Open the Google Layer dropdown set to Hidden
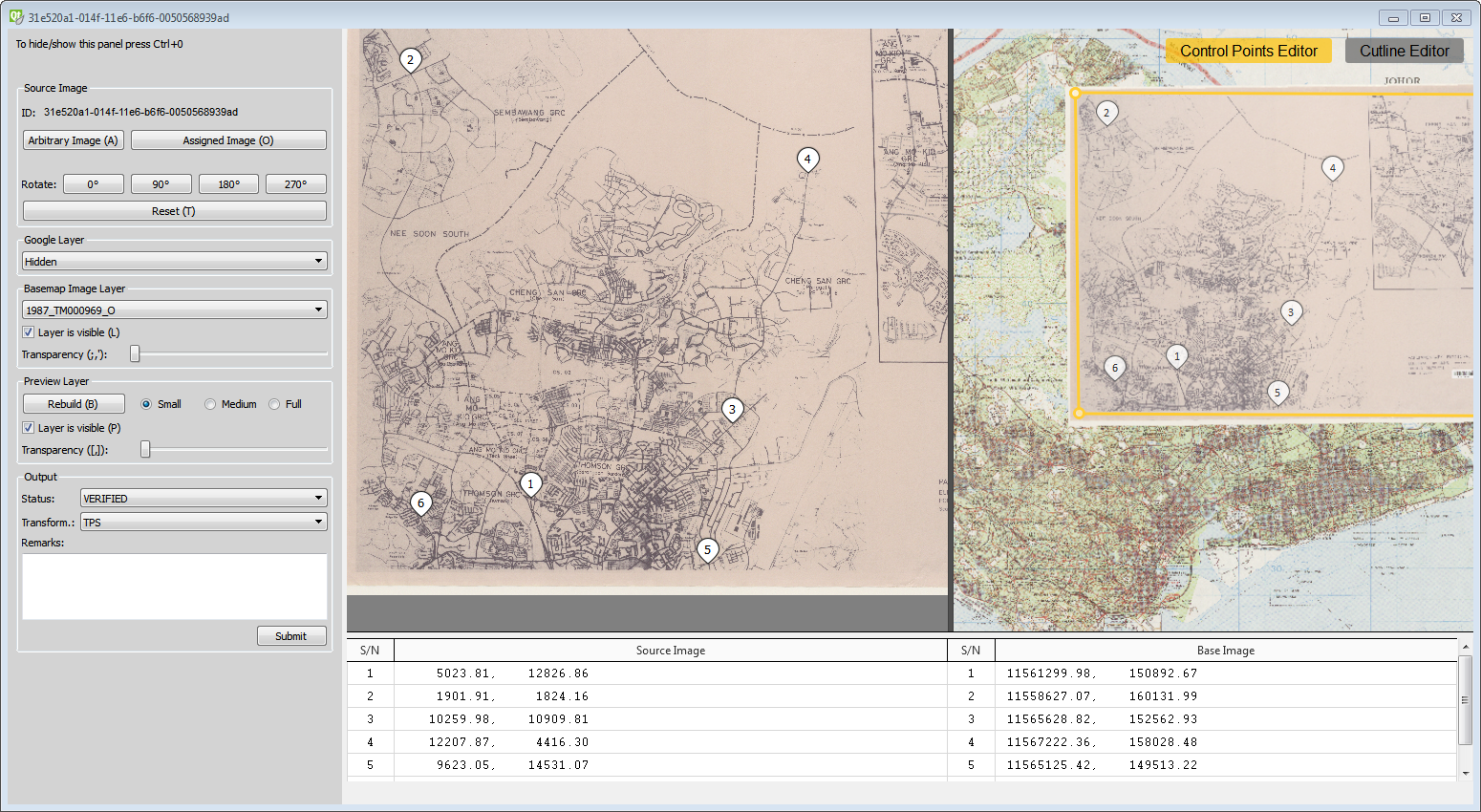 point(174,260)
